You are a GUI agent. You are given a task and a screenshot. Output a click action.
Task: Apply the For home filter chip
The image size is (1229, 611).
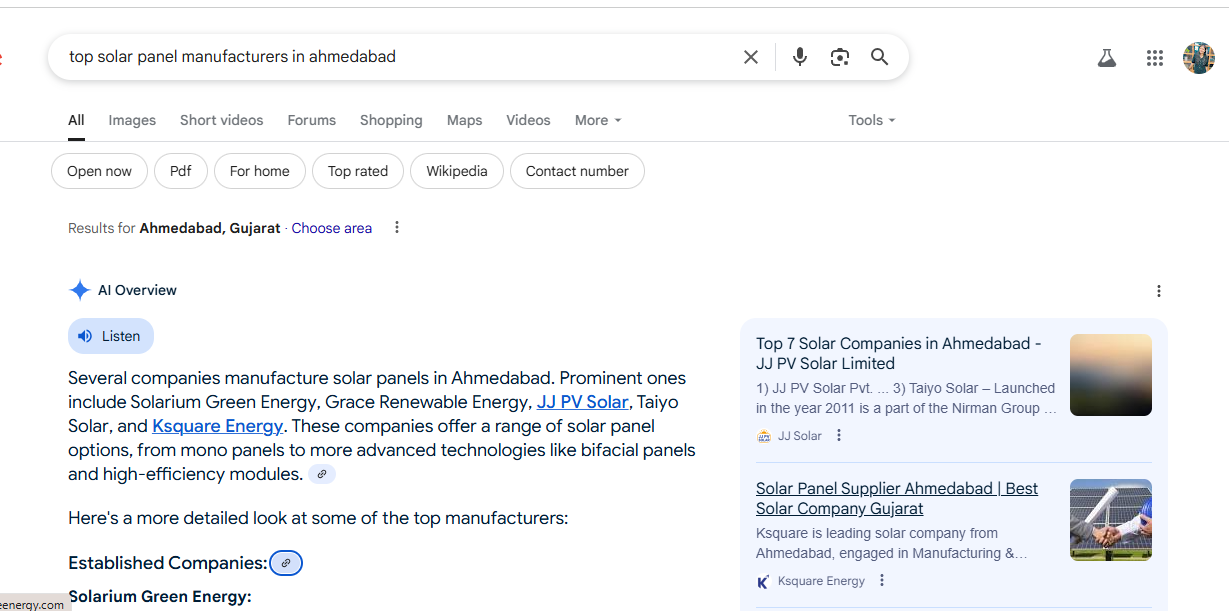[260, 171]
